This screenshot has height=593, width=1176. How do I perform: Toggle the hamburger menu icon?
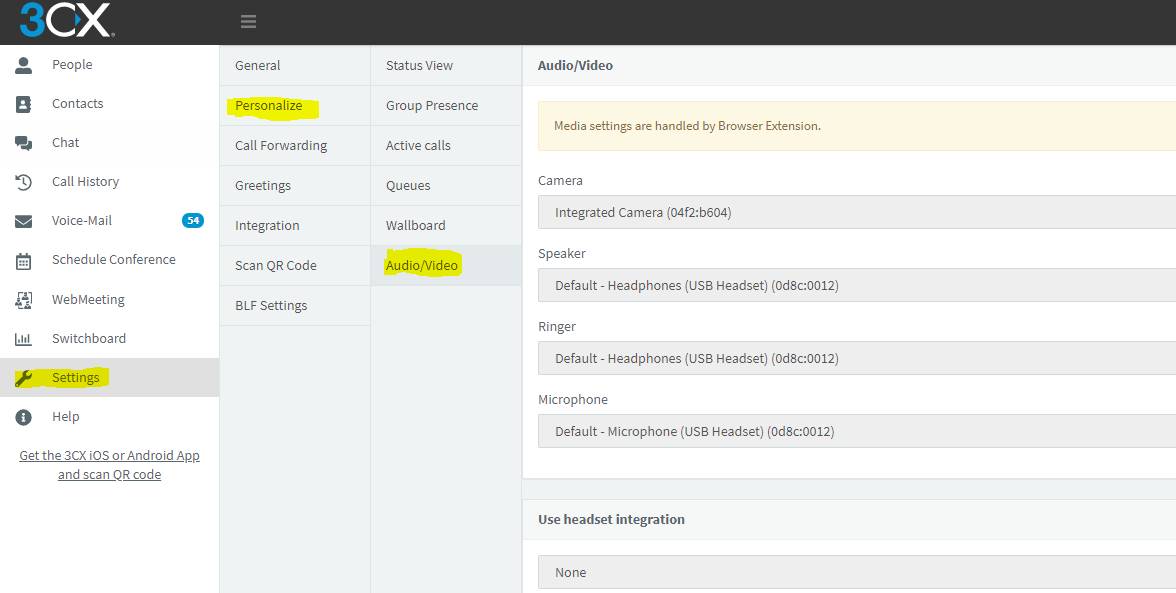tap(248, 22)
